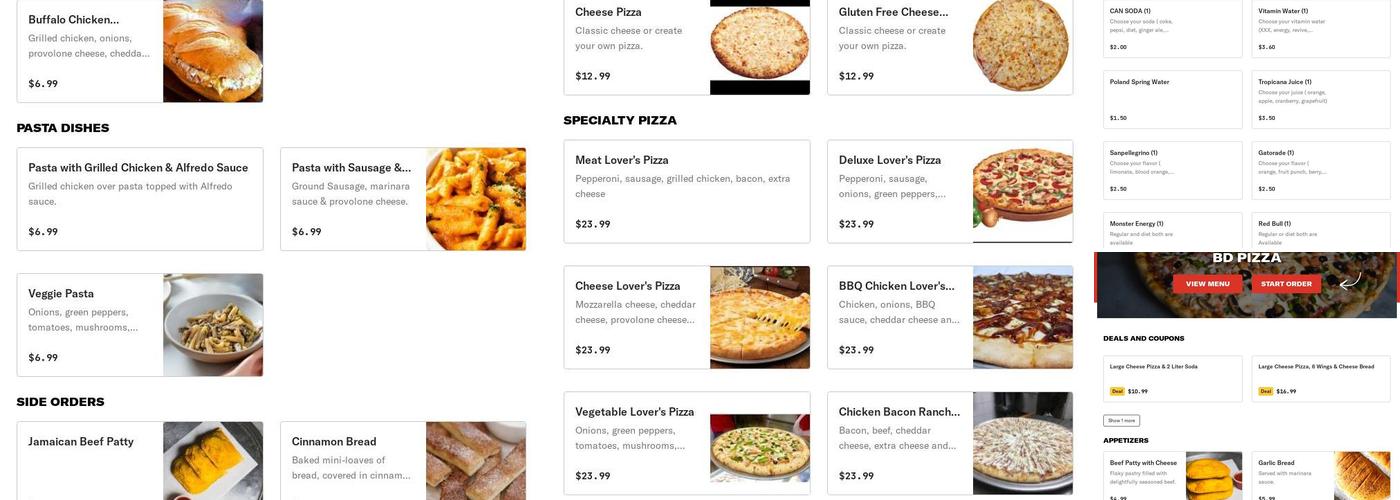
Task: Click the Jamaican Beef Patty image
Action: [x=213, y=461]
